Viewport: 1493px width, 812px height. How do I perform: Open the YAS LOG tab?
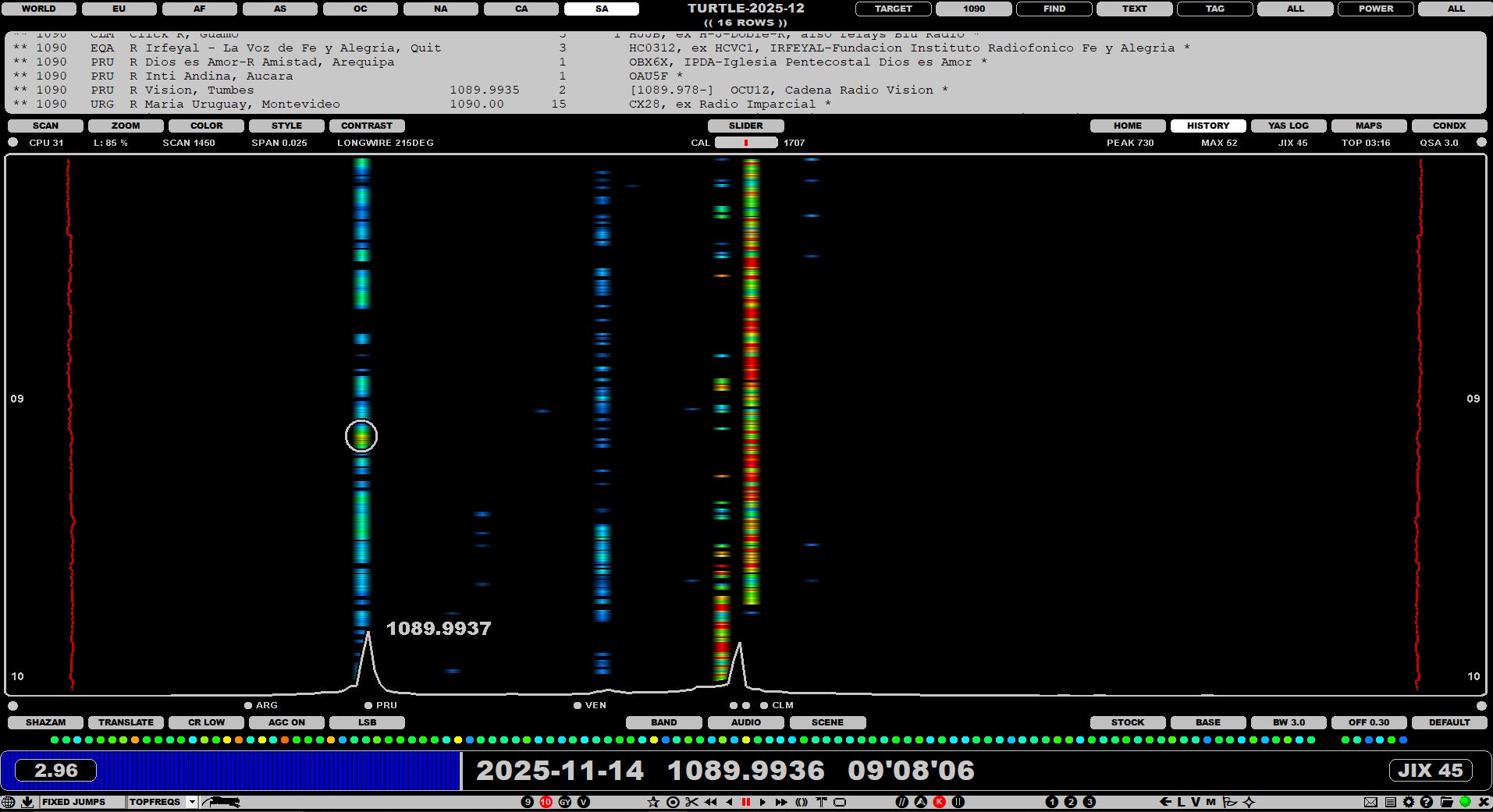click(x=1288, y=126)
